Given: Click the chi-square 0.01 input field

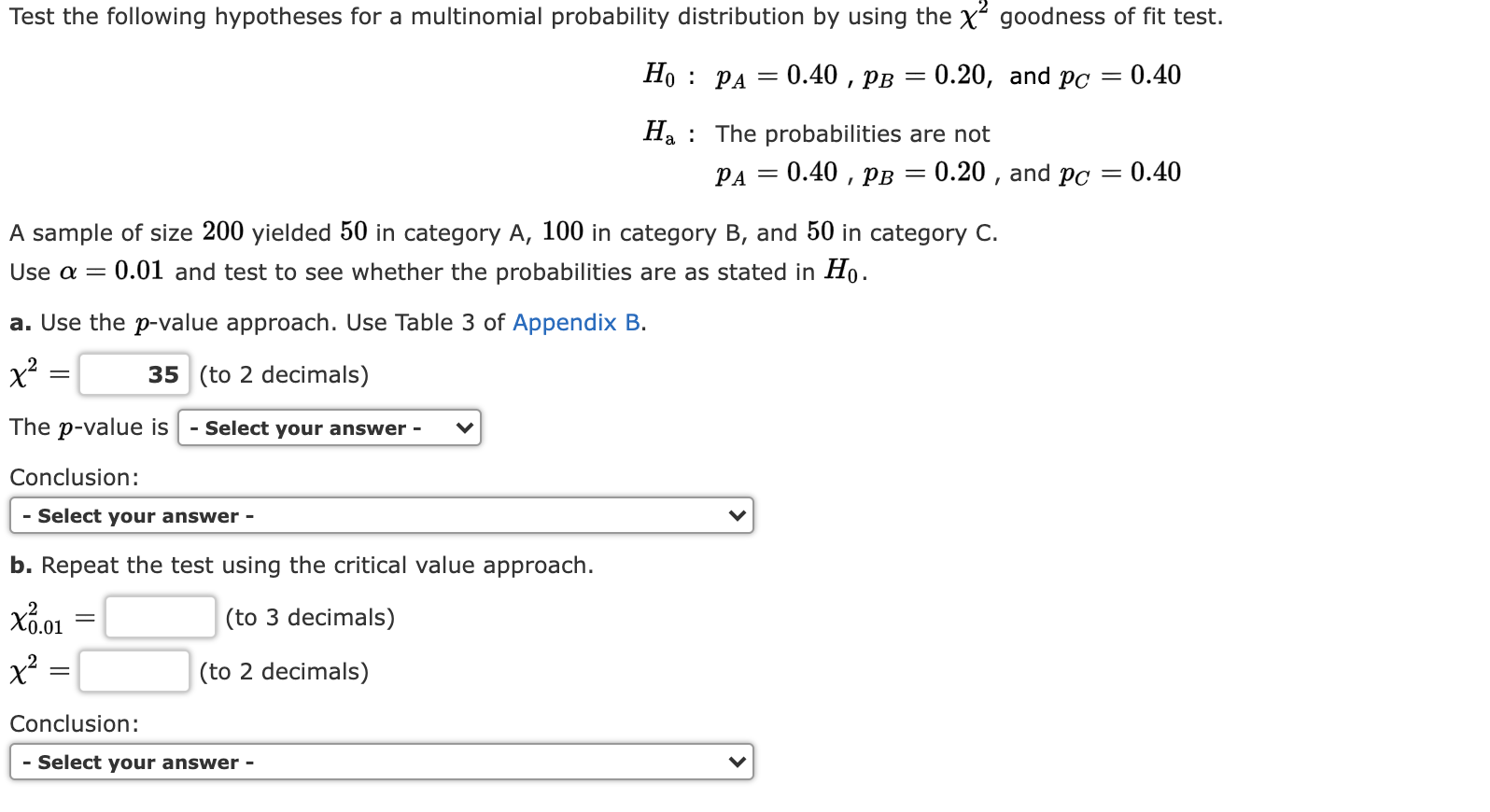Looking at the screenshot, I should [159, 616].
